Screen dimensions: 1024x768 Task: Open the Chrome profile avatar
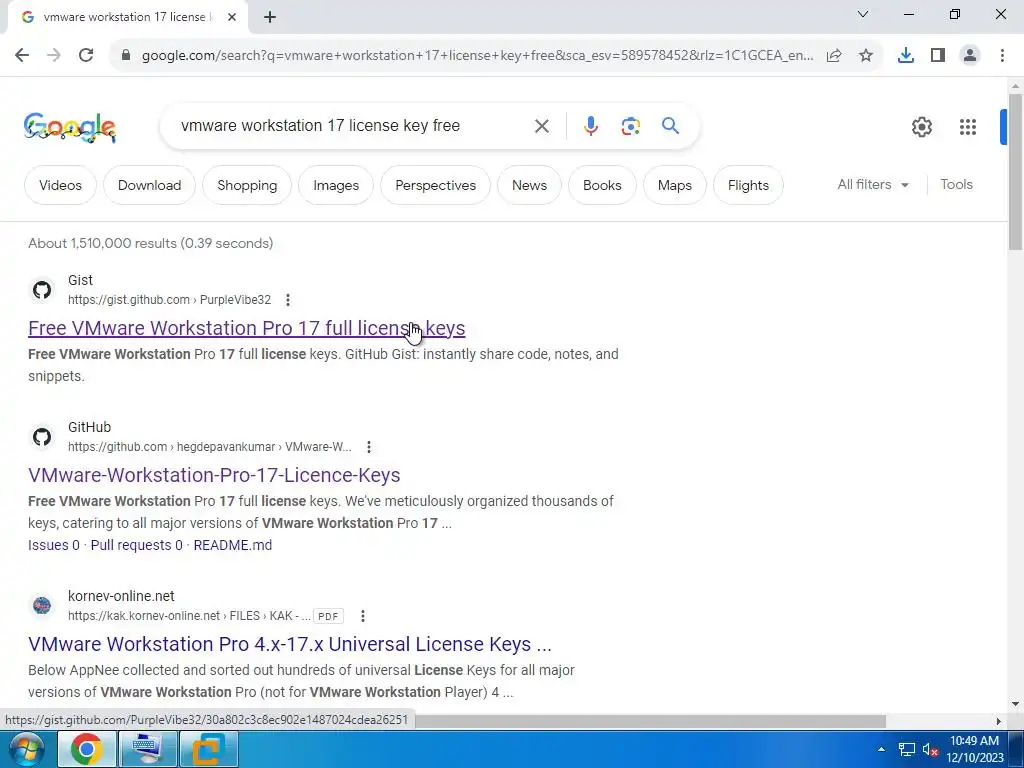pyautogui.click(x=970, y=56)
